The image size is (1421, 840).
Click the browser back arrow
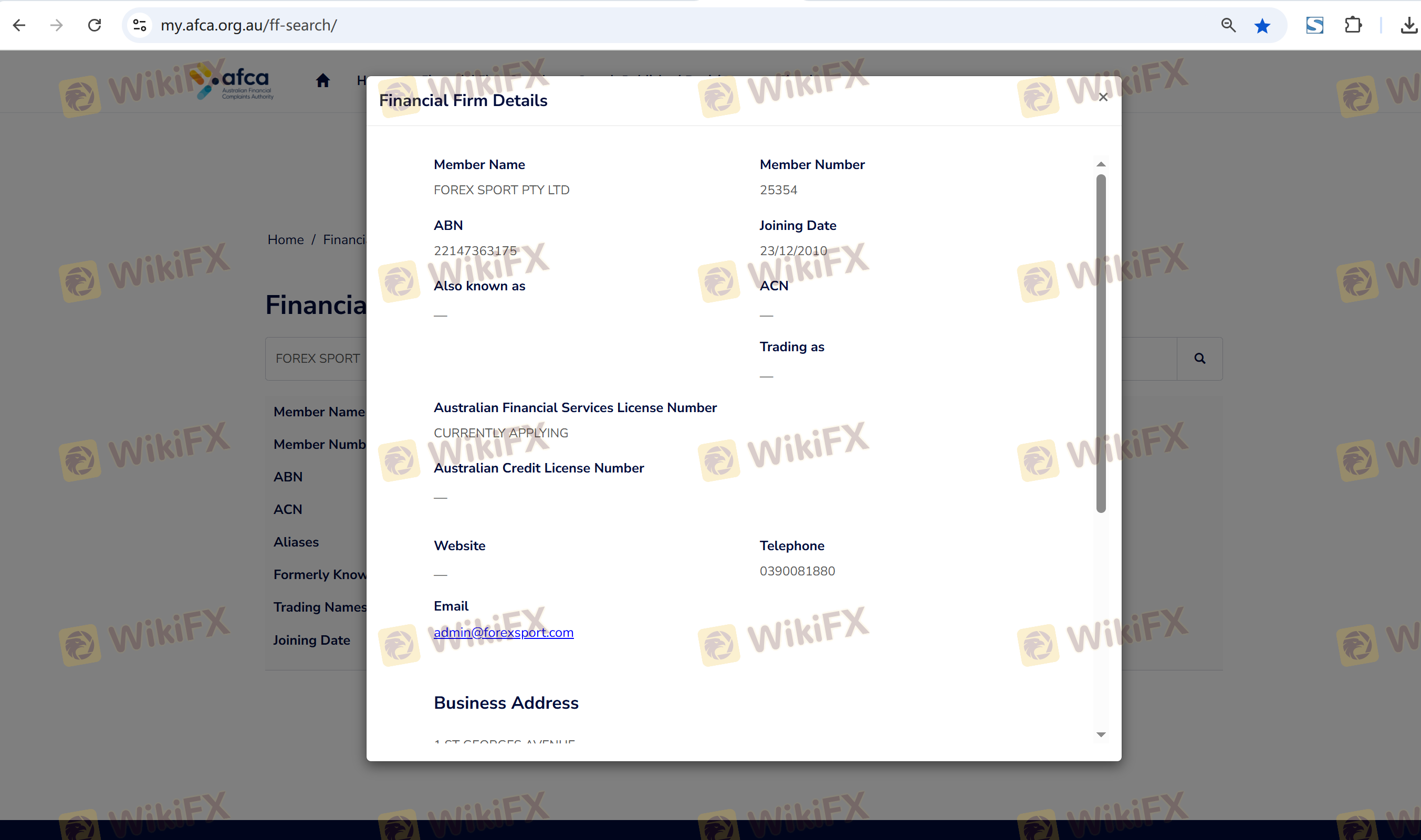point(19,25)
